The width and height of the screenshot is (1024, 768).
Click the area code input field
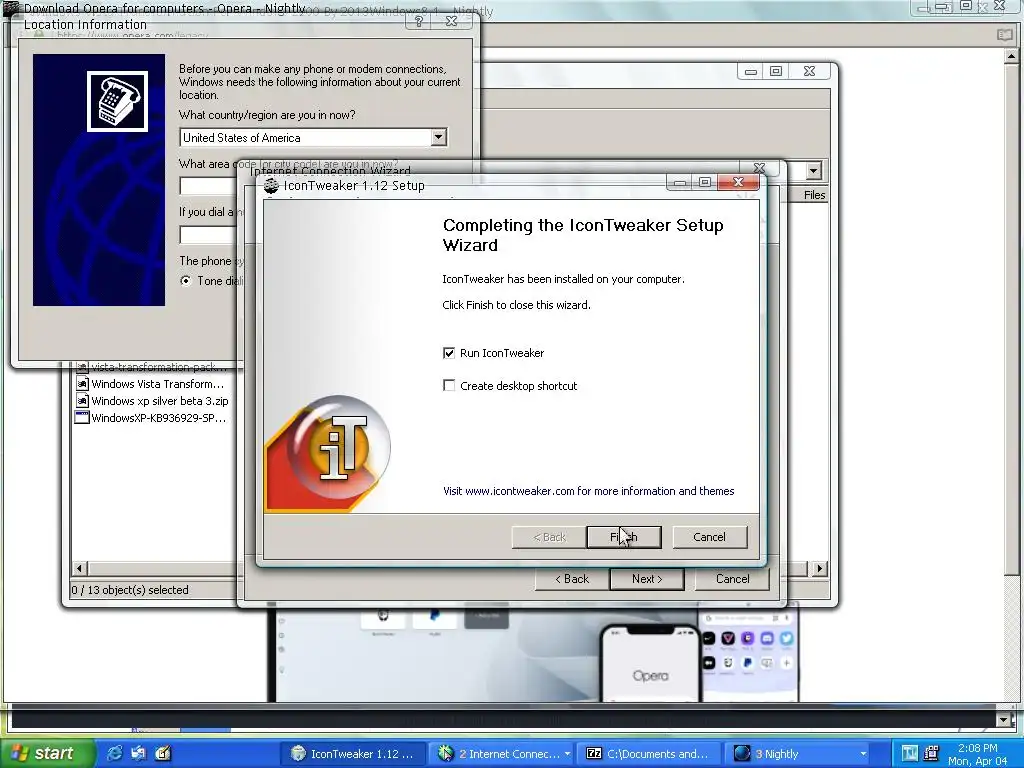point(209,185)
